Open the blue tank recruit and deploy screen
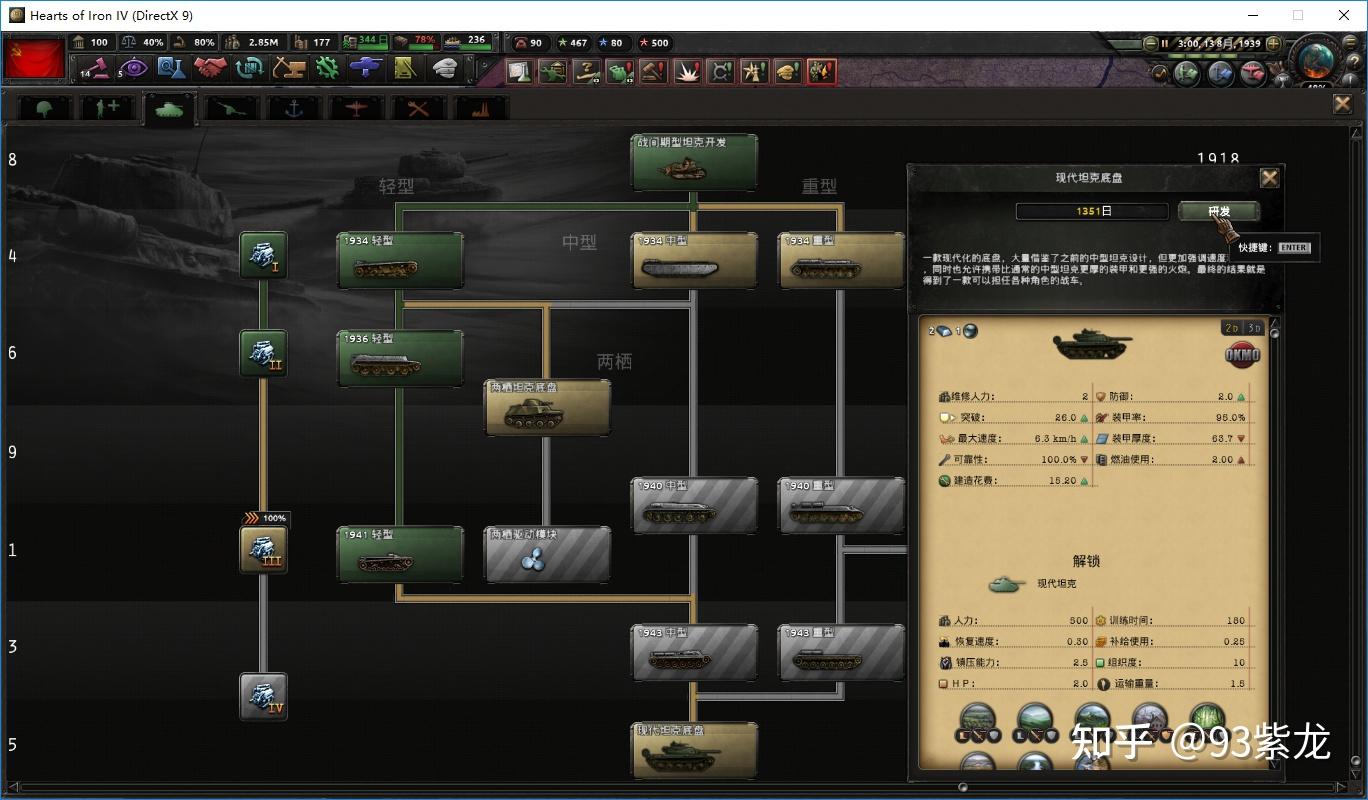Image resolution: width=1368 pixels, height=800 pixels. [367, 68]
